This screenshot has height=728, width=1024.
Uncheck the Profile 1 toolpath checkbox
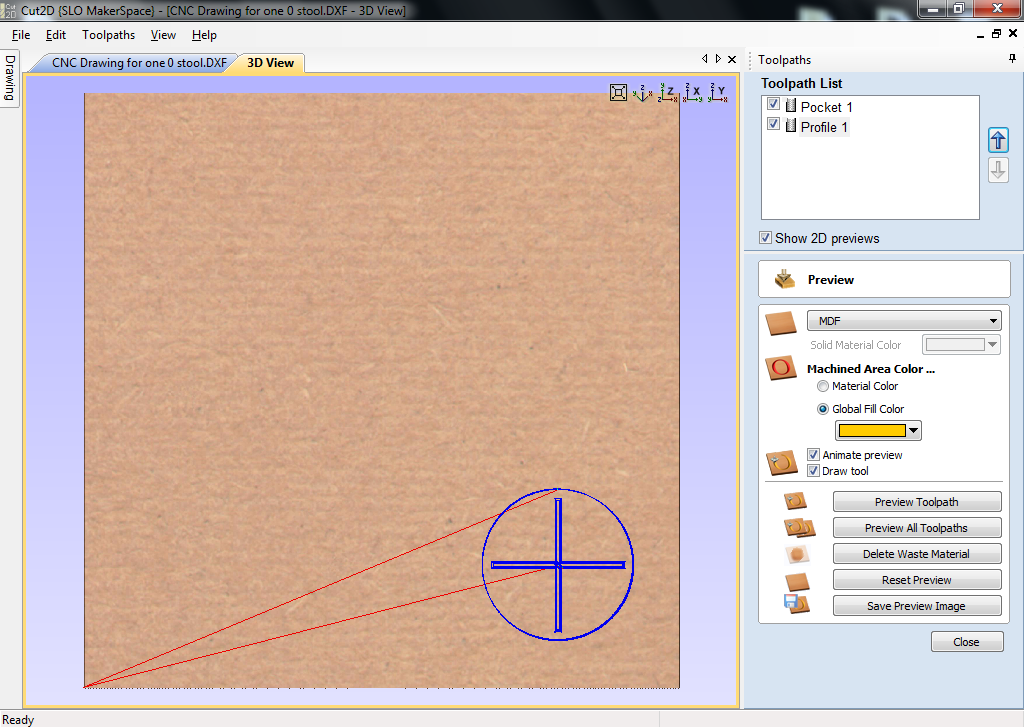(774, 124)
